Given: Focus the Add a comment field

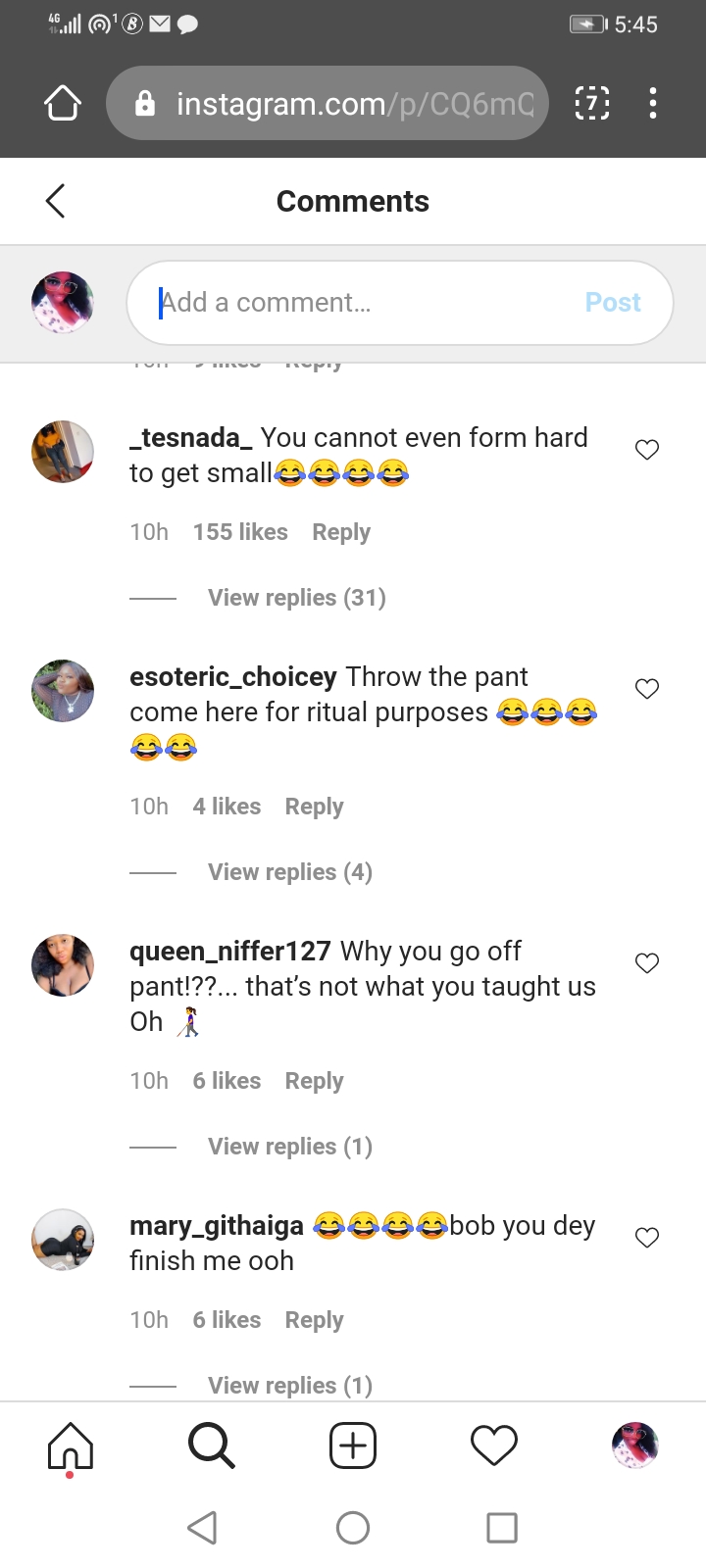Looking at the screenshot, I should pyautogui.click(x=363, y=303).
